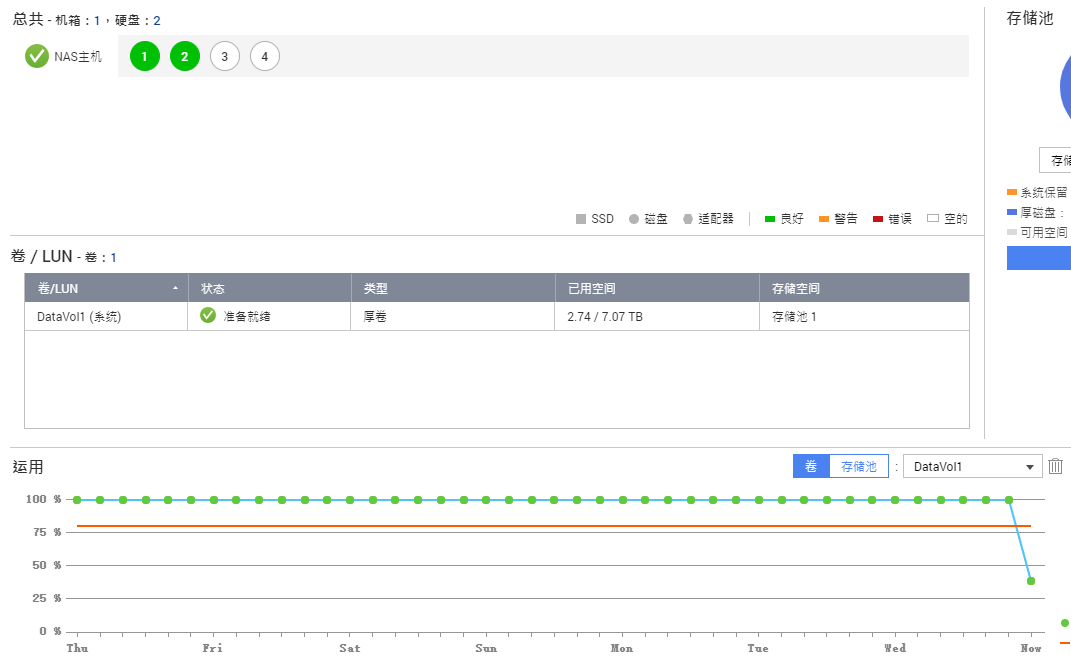Image resolution: width=1071 pixels, height=664 pixels.
Task: Select the DataVol1 (系统) volume row
Action: point(497,316)
